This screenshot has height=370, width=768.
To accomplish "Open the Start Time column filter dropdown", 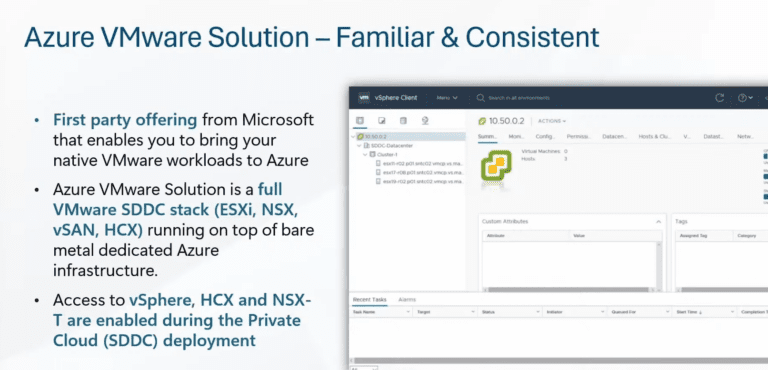I will click(732, 312).
